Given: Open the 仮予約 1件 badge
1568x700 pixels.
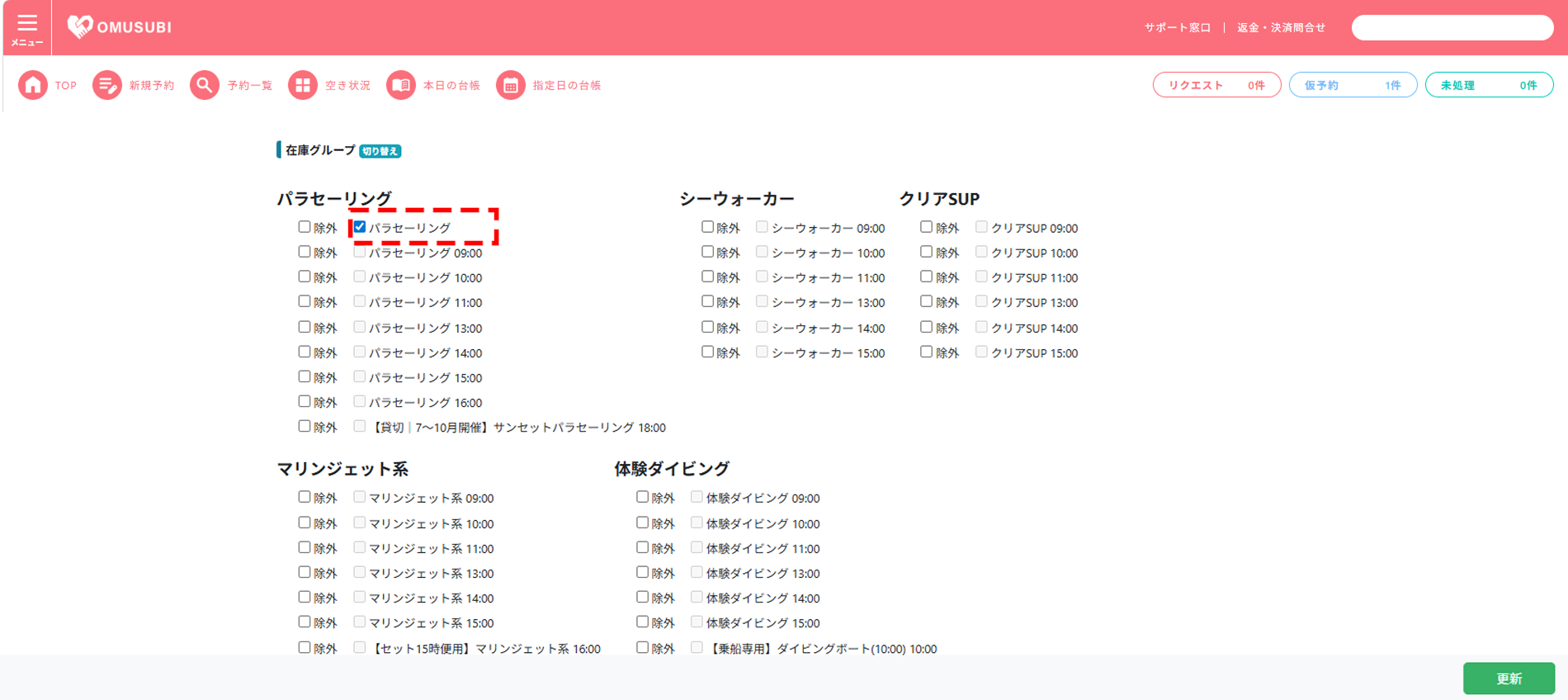Looking at the screenshot, I should [x=1353, y=85].
